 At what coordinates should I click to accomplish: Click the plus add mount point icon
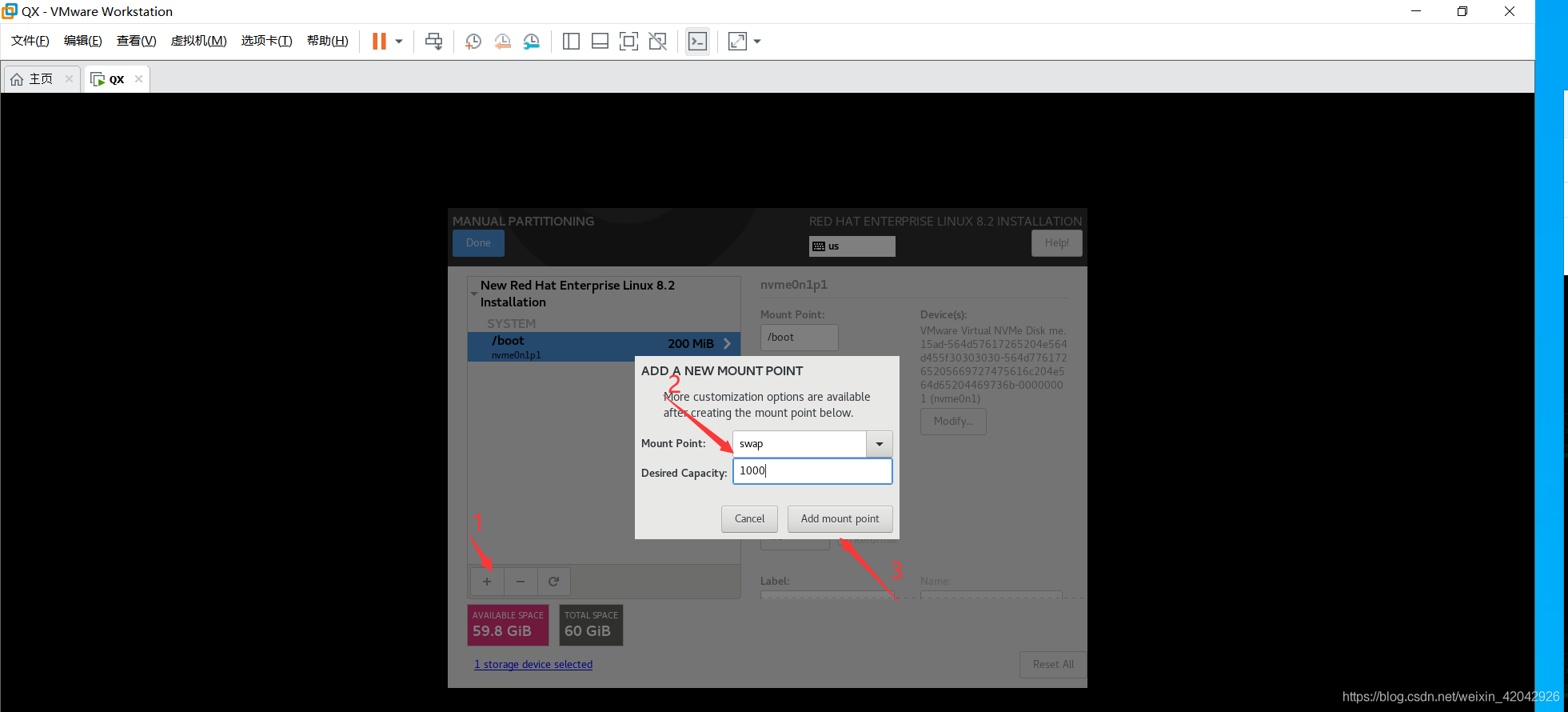(487, 582)
